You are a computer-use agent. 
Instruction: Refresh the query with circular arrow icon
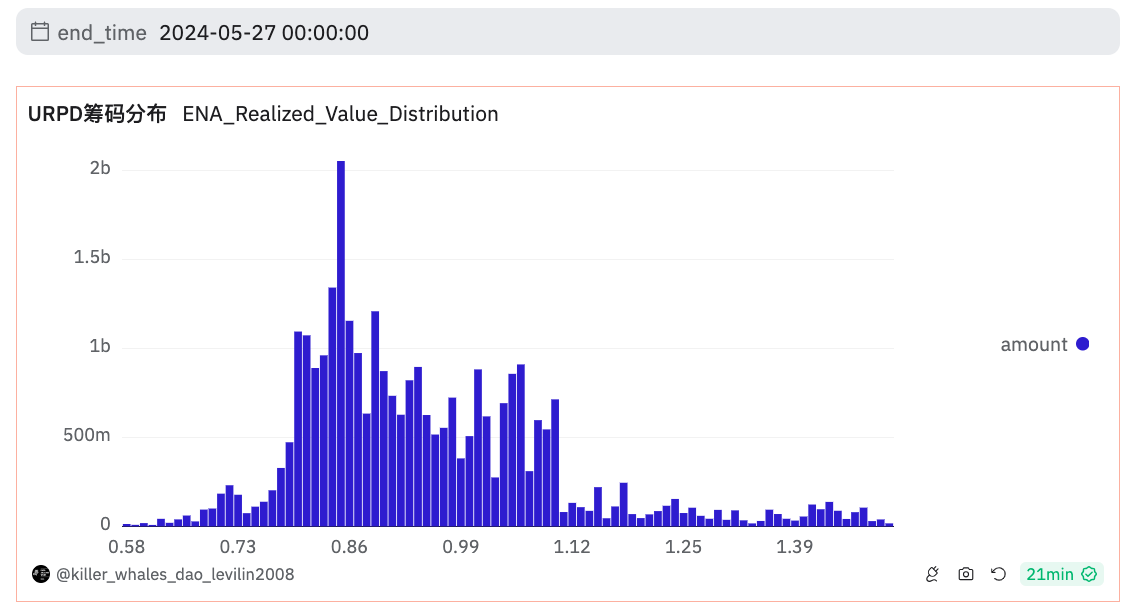[x=998, y=575]
